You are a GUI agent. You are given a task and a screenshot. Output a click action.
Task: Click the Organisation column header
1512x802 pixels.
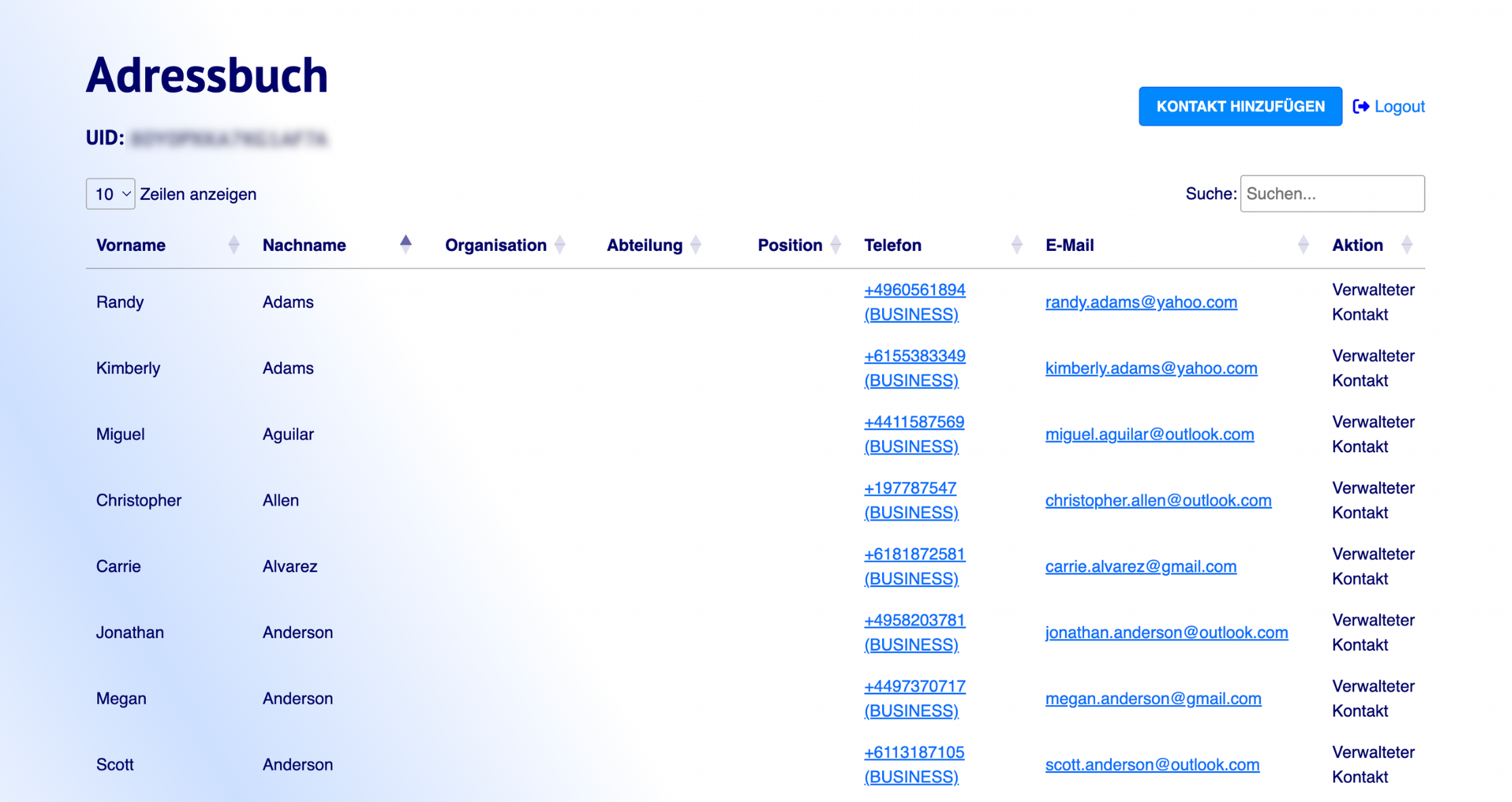pyautogui.click(x=496, y=245)
